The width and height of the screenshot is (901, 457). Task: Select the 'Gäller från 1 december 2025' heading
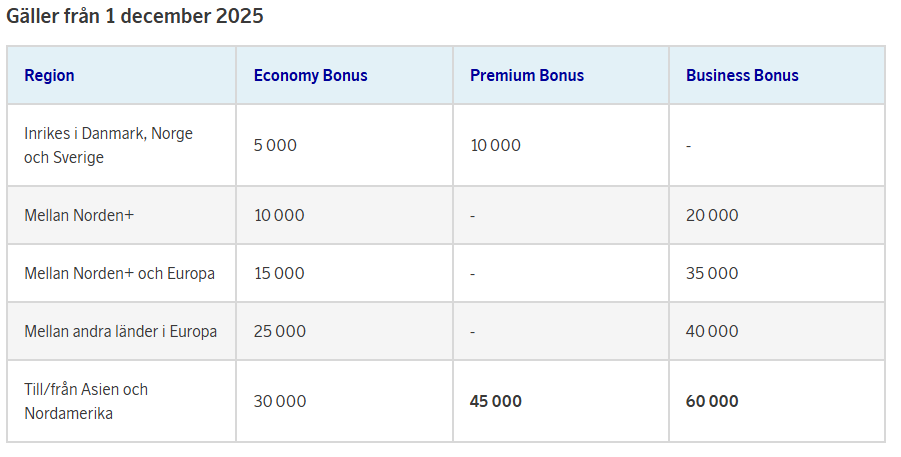coord(135,17)
